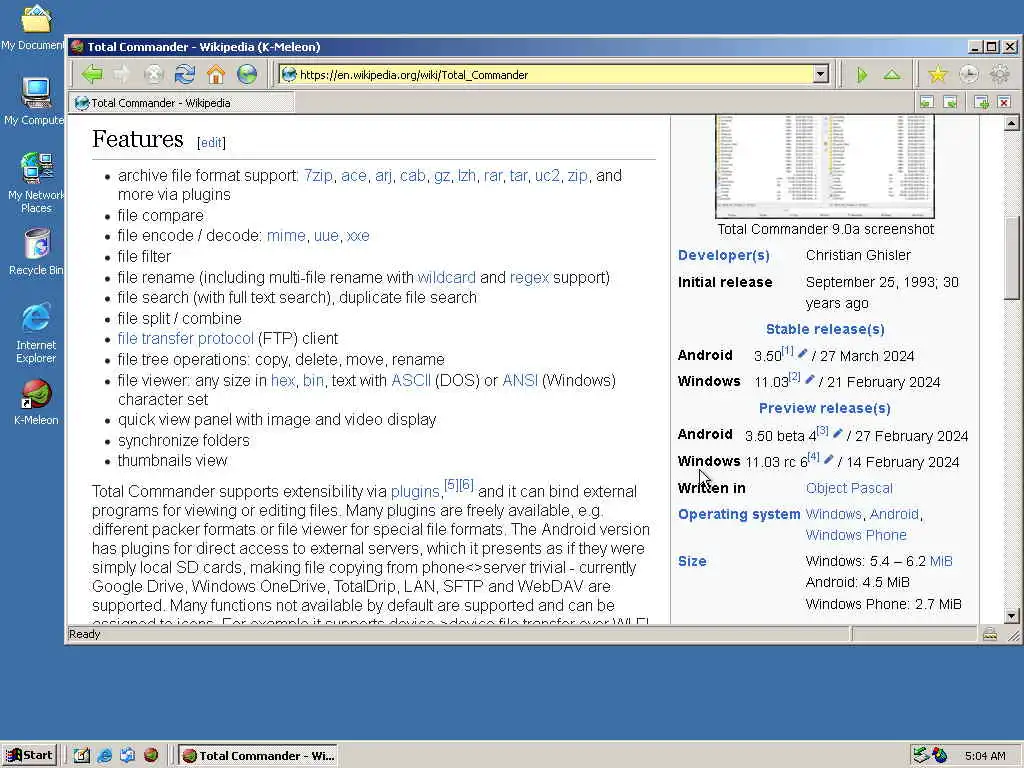Click the scrollbar up arrow
Screen dimensions: 1024x768
tap(1012, 123)
